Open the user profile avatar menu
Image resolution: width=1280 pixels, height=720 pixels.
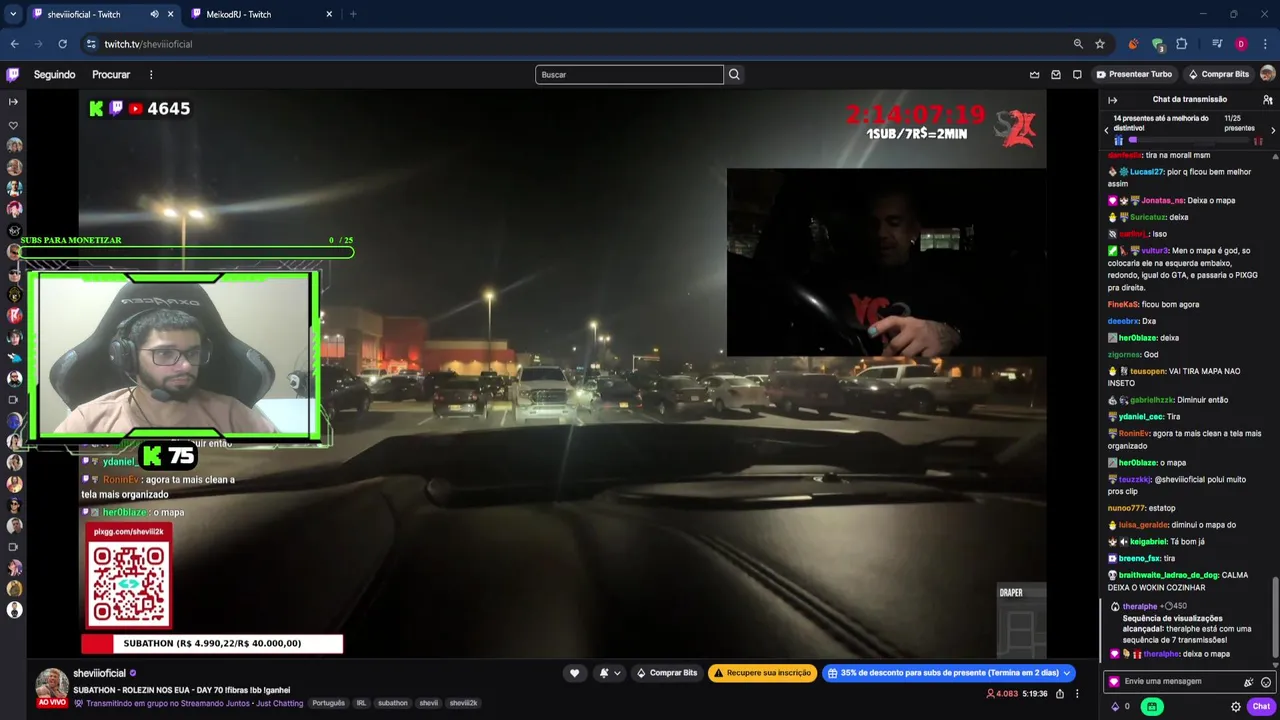pyautogui.click(x=1267, y=74)
